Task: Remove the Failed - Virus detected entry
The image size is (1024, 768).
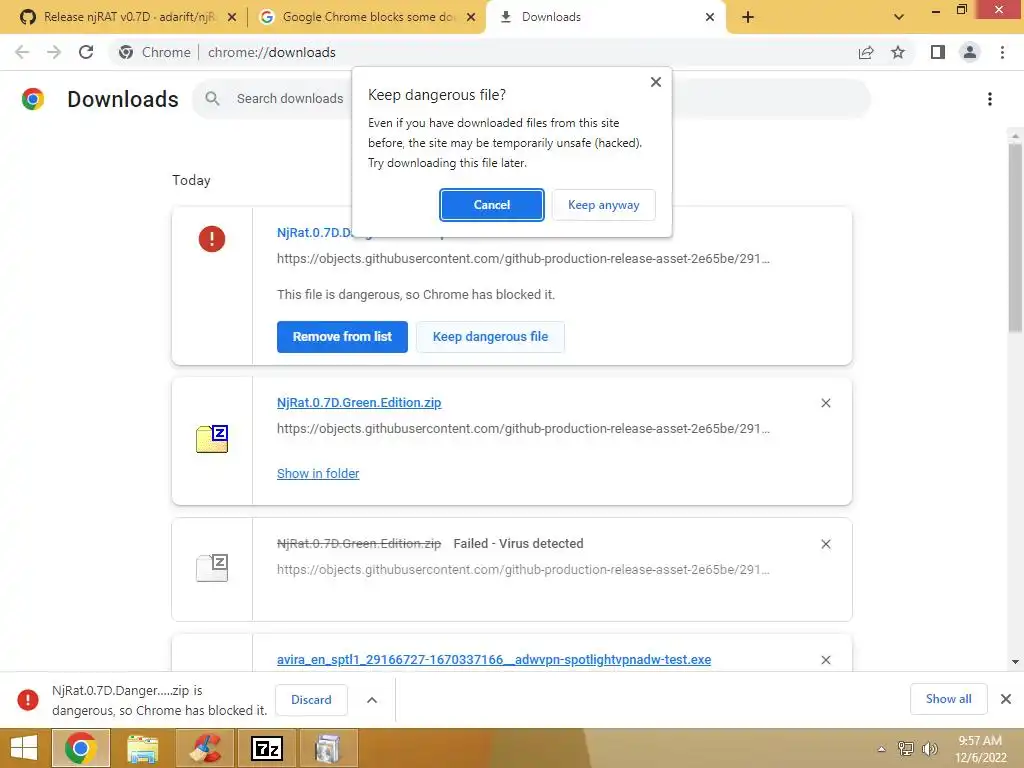Action: point(825,544)
